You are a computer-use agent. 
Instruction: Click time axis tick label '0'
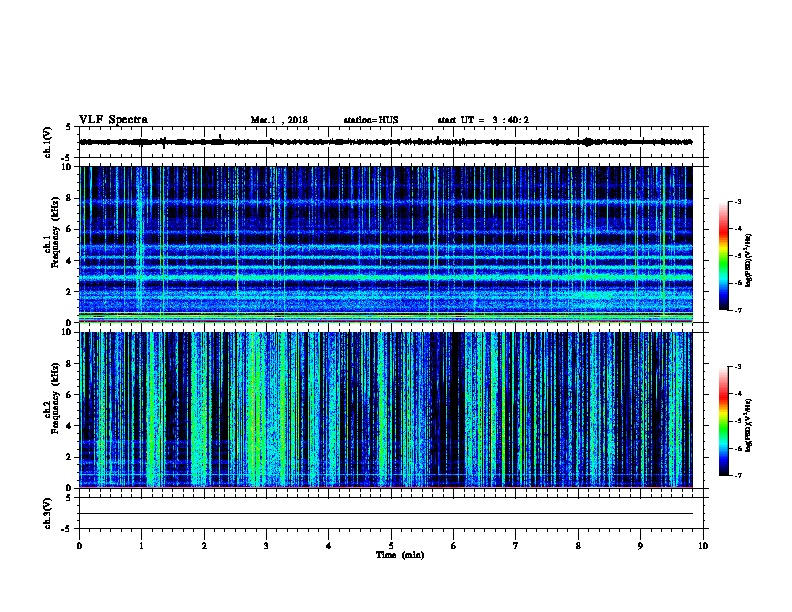(x=79, y=546)
